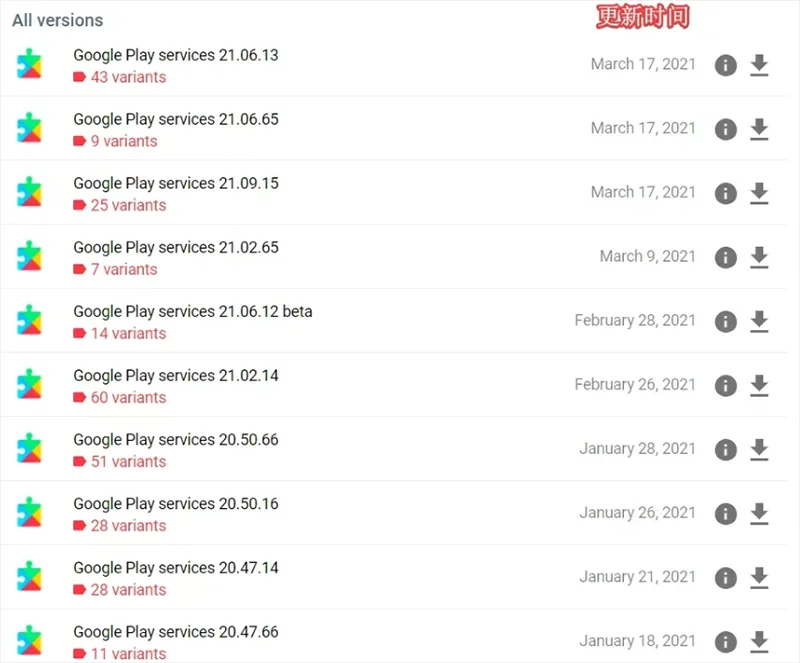Open Google Play services 21.06.13 title link

(x=176, y=55)
